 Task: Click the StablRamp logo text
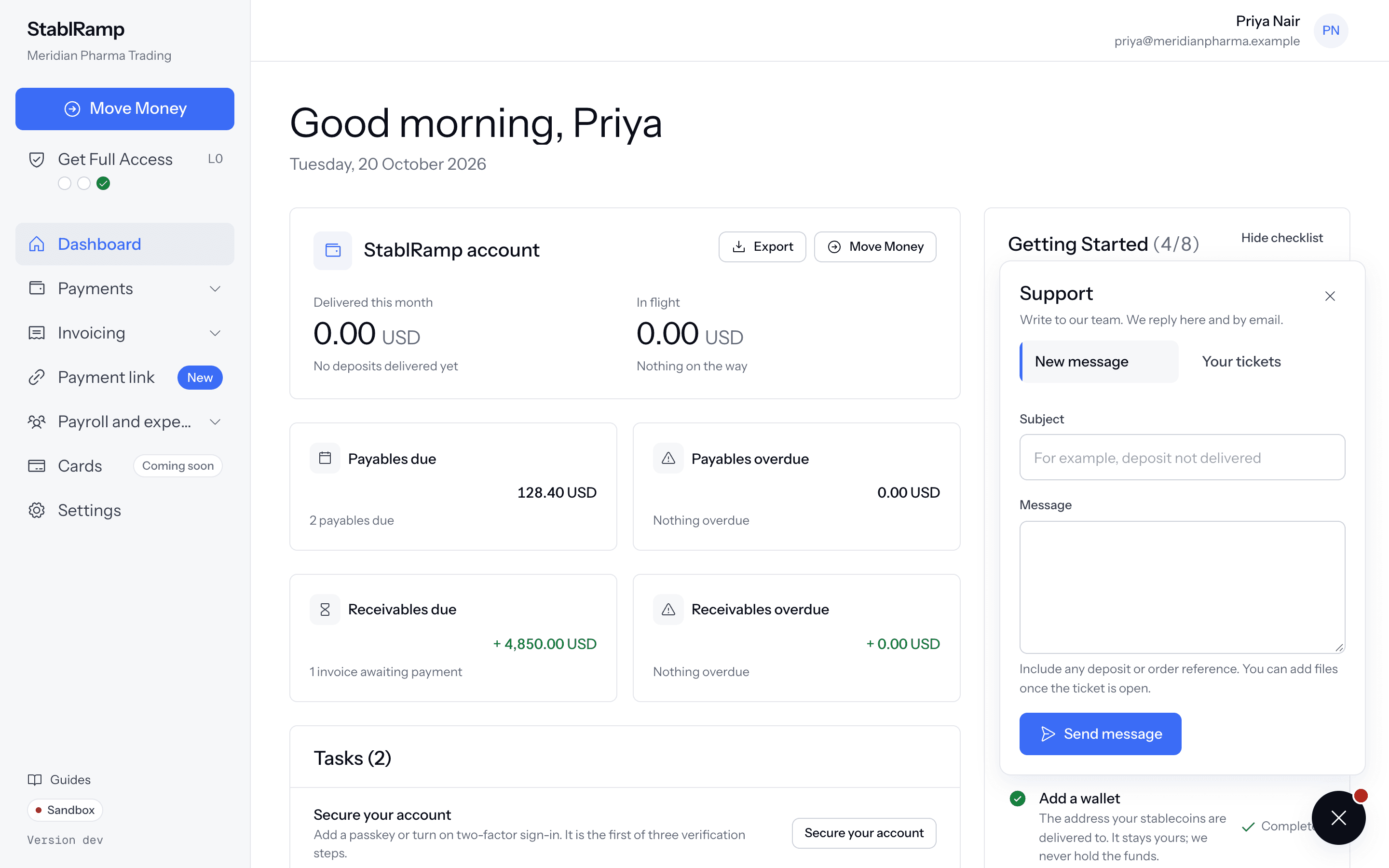(76, 29)
